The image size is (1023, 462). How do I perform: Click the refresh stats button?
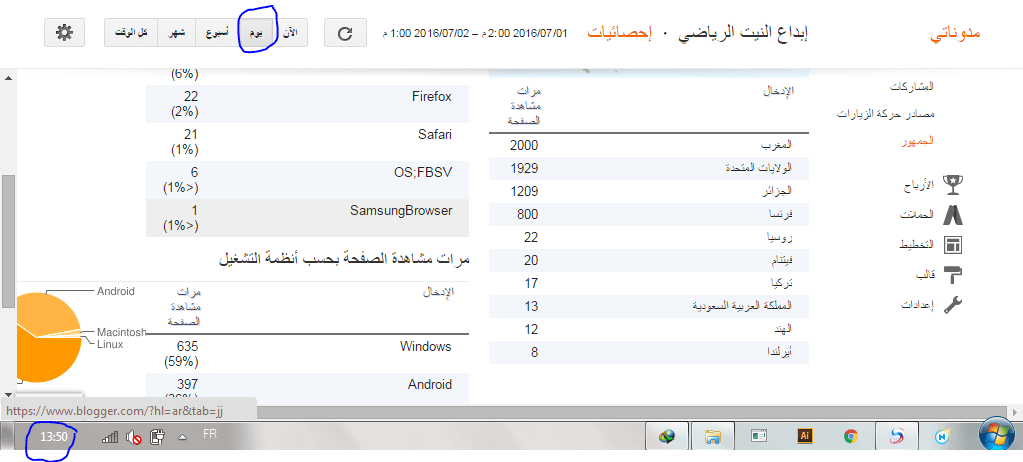(345, 33)
